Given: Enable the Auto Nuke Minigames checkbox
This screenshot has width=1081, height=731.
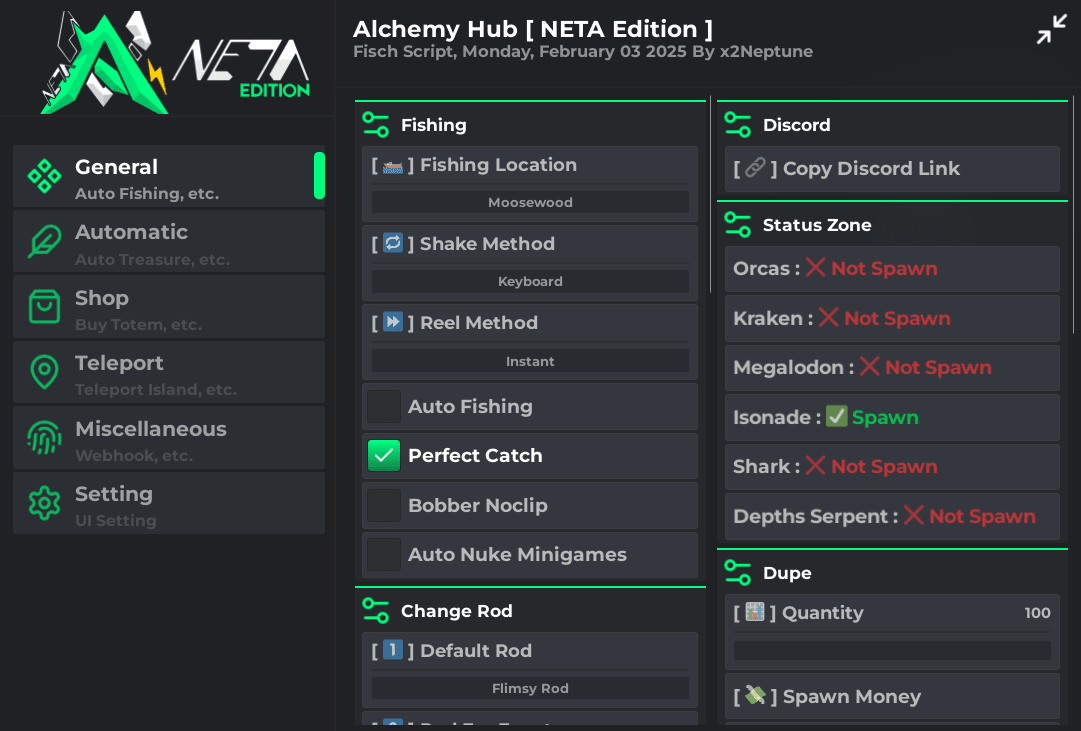Looking at the screenshot, I should 384,554.
